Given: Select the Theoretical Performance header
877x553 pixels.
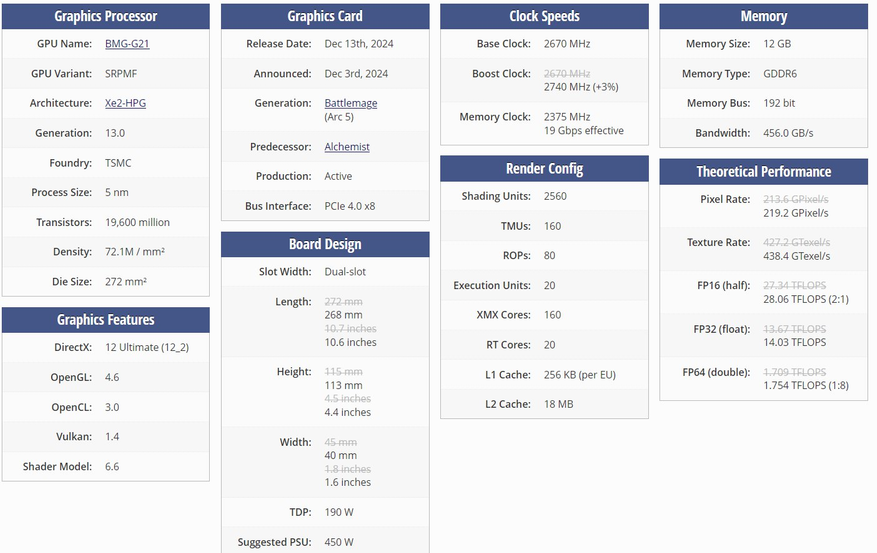Looking at the screenshot, I should pyautogui.click(x=763, y=172).
